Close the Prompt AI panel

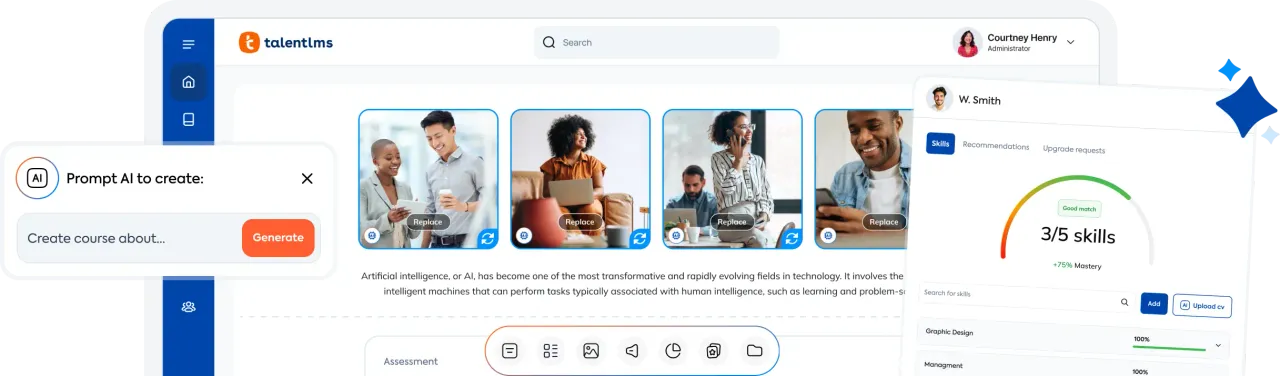[x=307, y=178]
